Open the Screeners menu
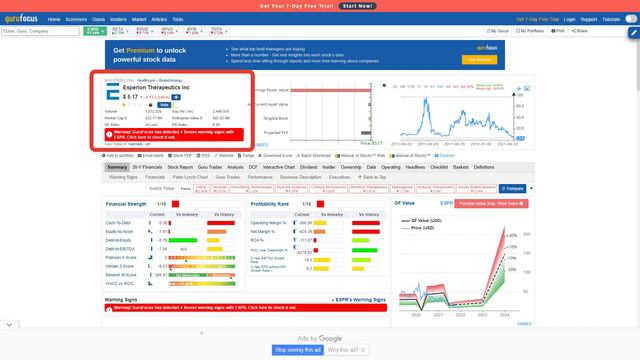 pyautogui.click(x=76, y=19)
